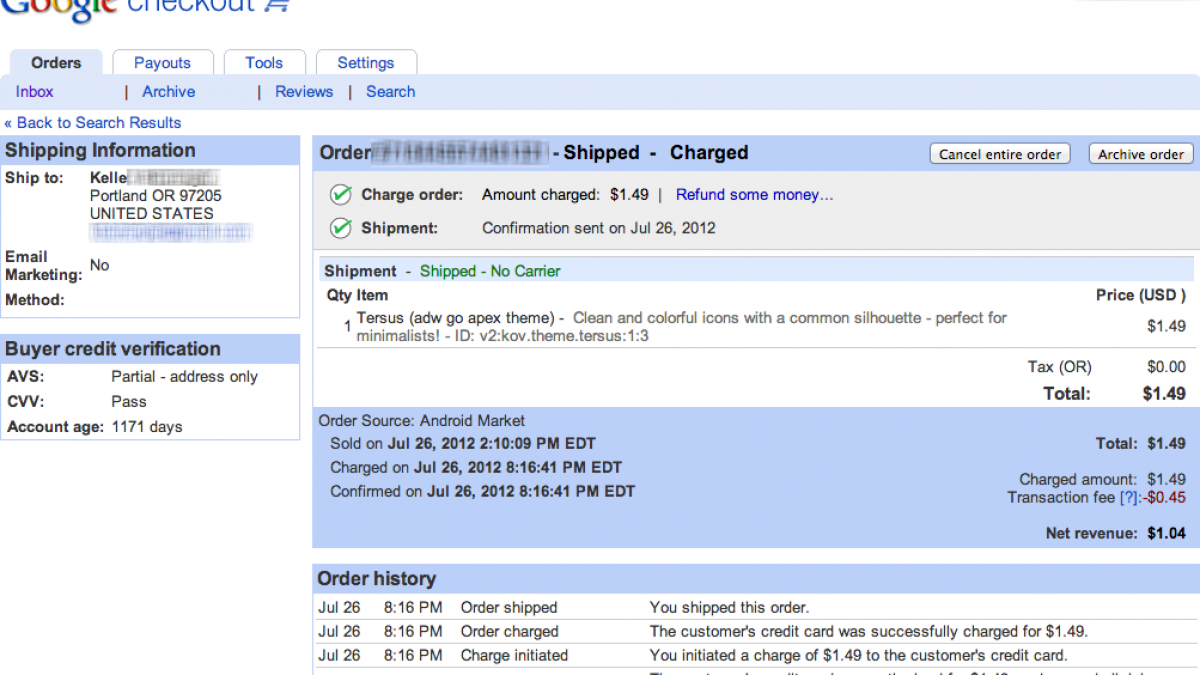Click the Archive order button
Viewport: 1200px width, 675px height.
(1140, 154)
